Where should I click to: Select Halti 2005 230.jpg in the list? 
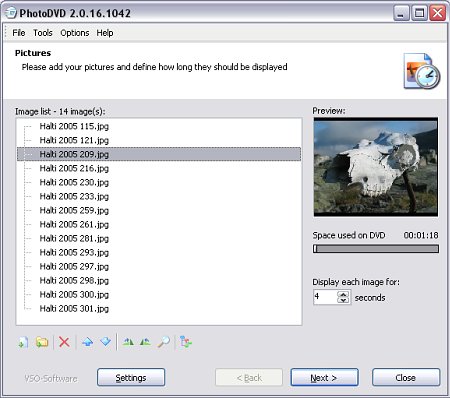click(74, 182)
